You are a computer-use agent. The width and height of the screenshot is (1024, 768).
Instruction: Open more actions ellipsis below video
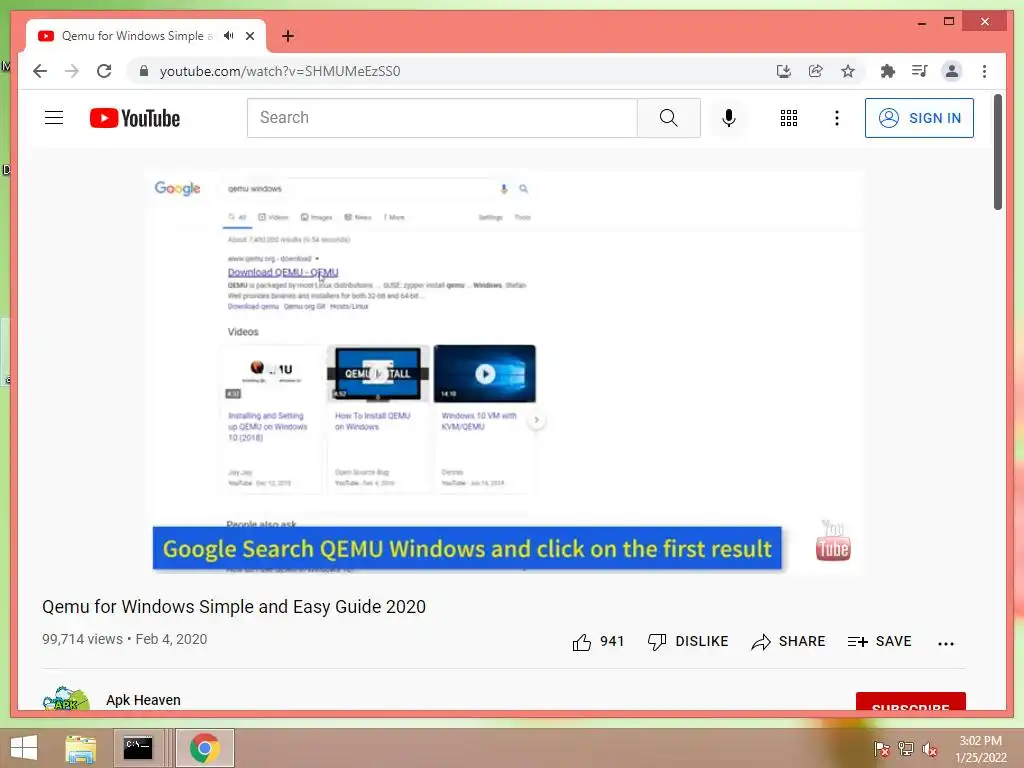pos(946,643)
